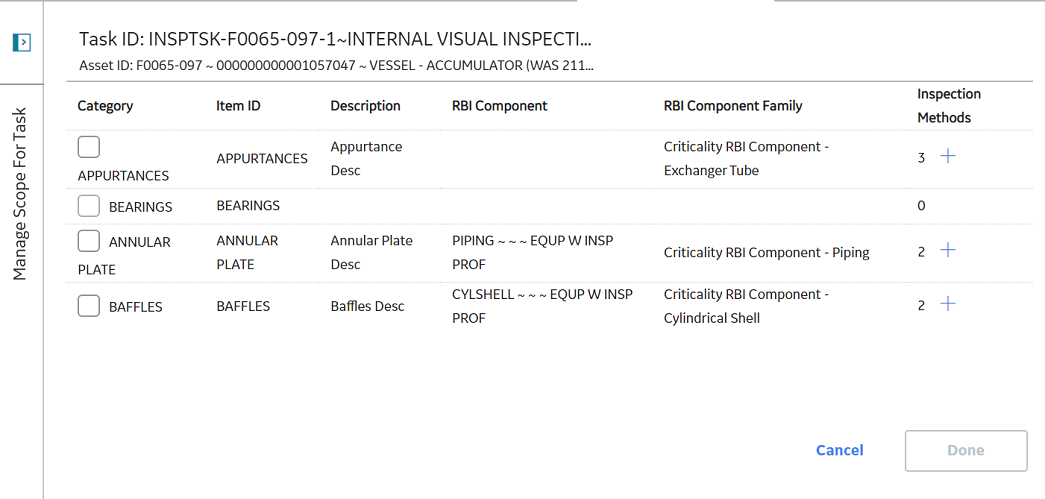The image size is (1045, 499).
Task: Select the Criticality RBI Component - Piping cell
Action: 766,252
